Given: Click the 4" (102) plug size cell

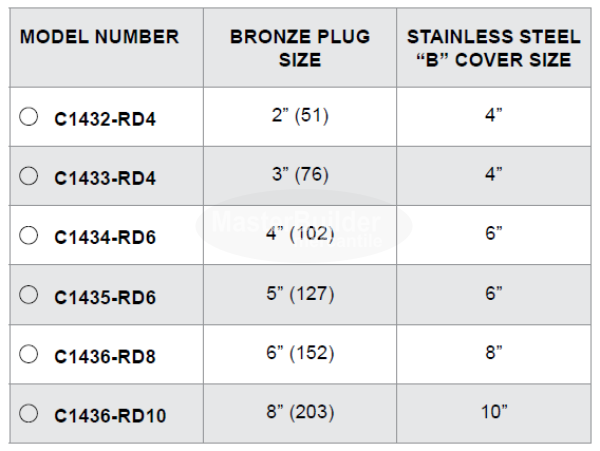Looking at the screenshot, I should click(300, 235).
